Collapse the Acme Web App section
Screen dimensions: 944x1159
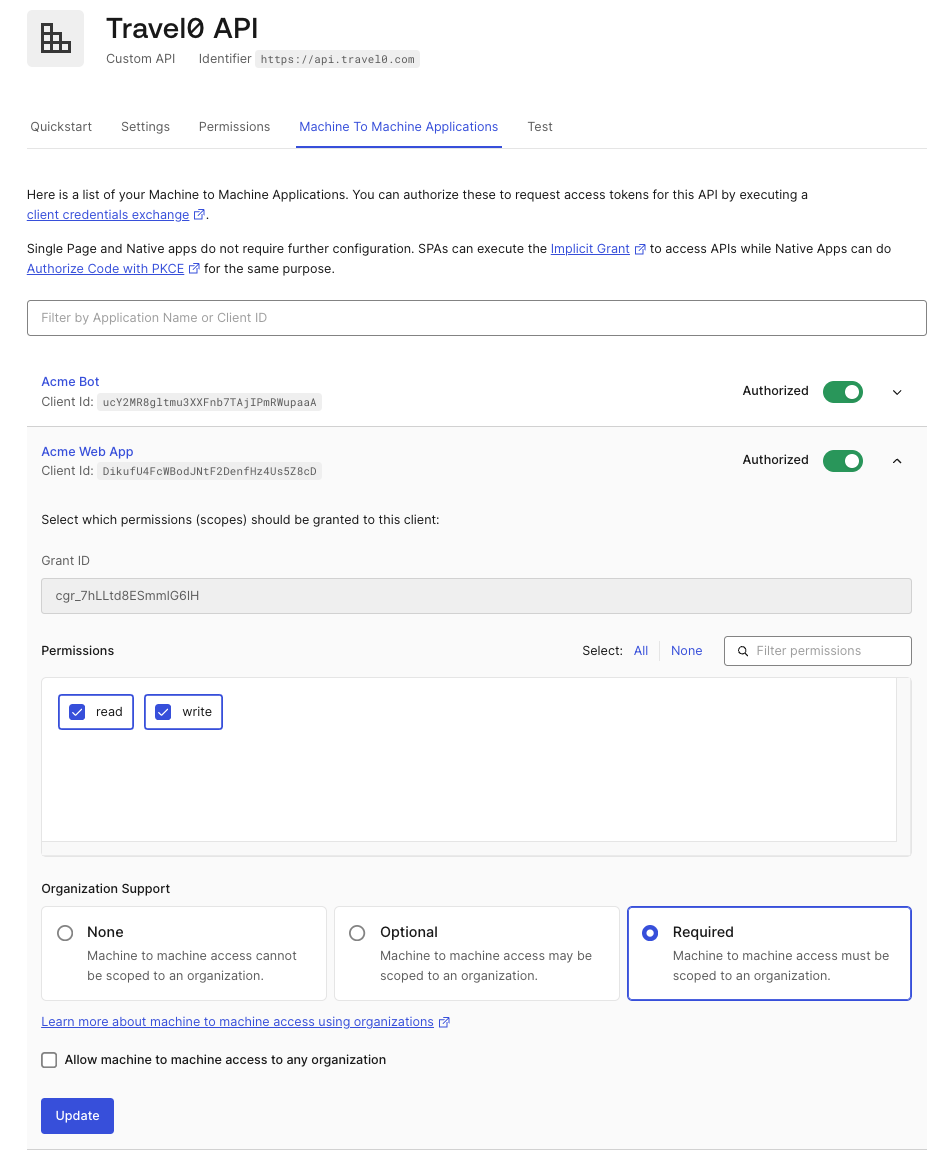(897, 460)
